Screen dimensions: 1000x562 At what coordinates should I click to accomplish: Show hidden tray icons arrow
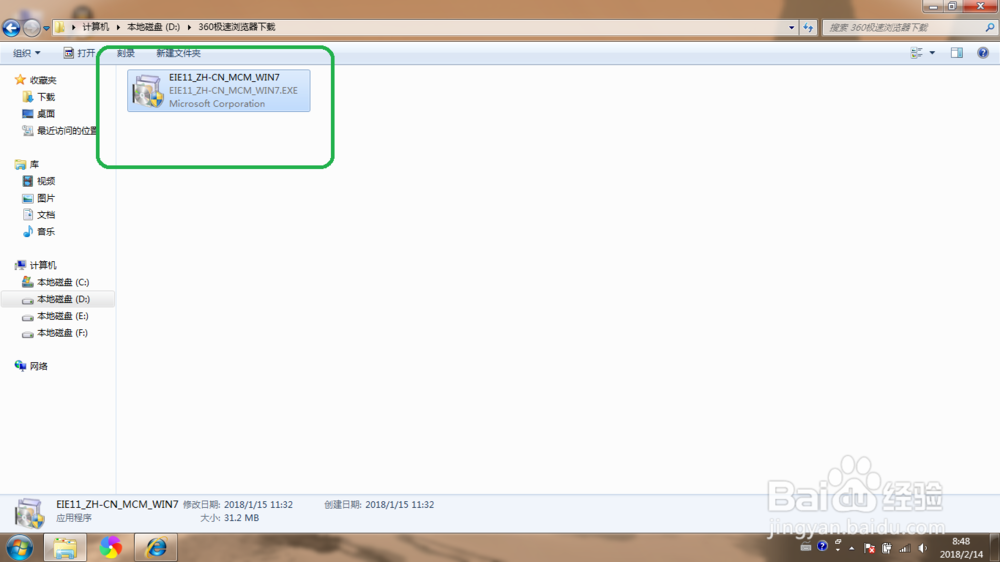[851, 548]
